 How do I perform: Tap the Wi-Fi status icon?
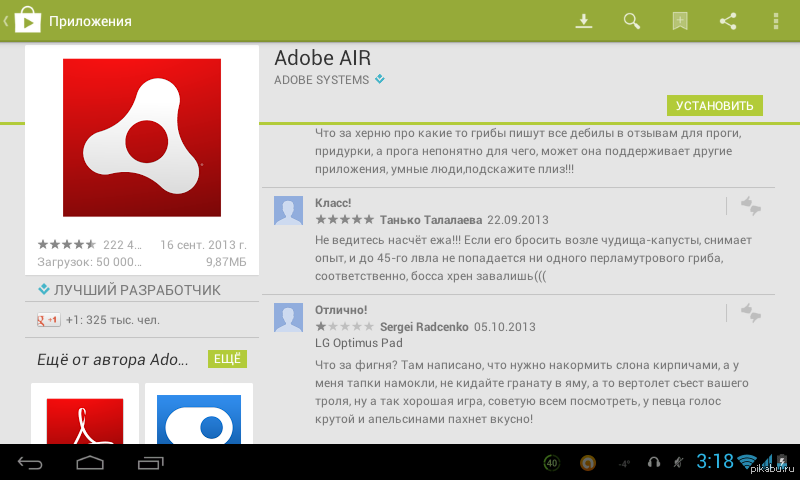747,461
